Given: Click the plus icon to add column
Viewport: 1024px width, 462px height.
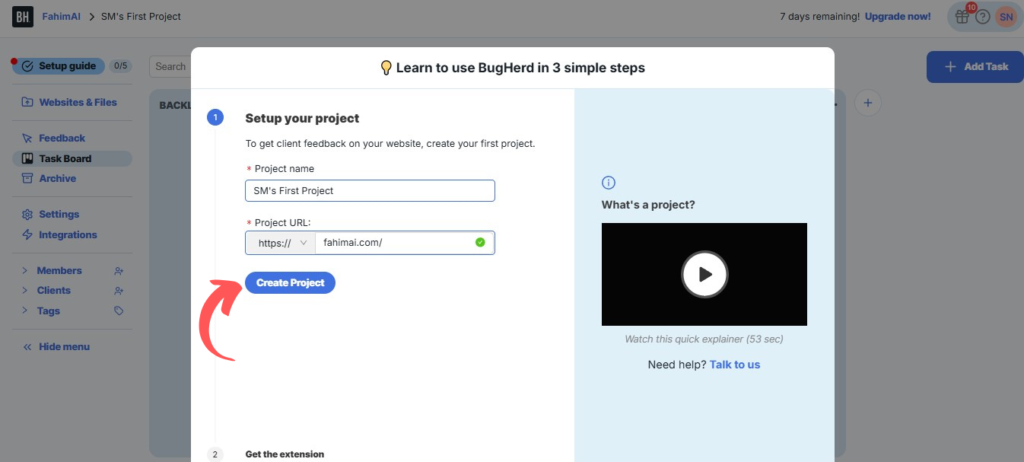Looking at the screenshot, I should (868, 103).
